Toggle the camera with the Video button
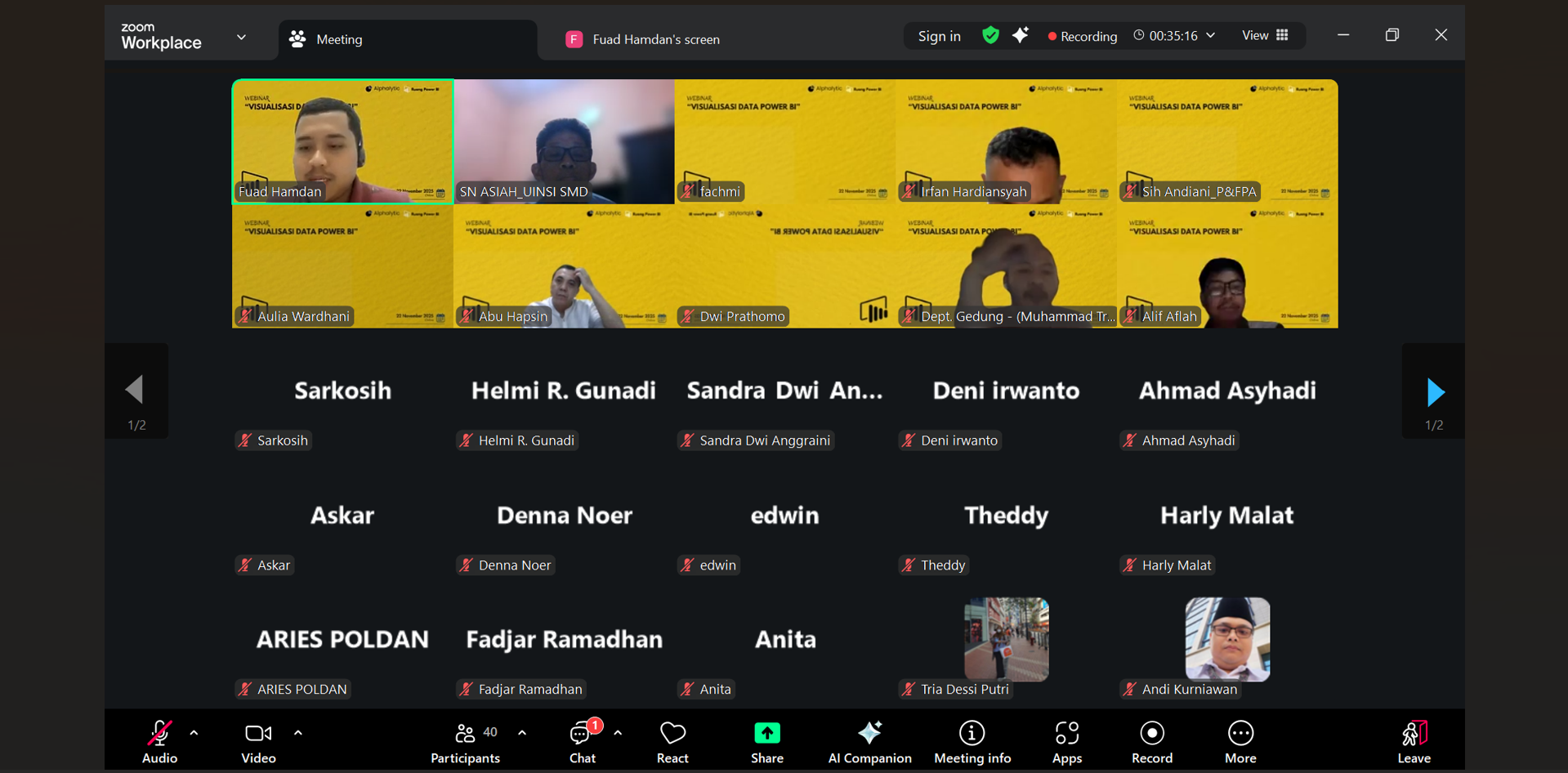 [258, 742]
